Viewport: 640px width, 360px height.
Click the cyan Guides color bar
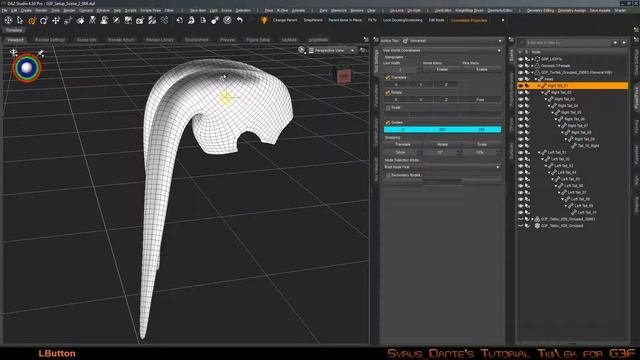442,129
